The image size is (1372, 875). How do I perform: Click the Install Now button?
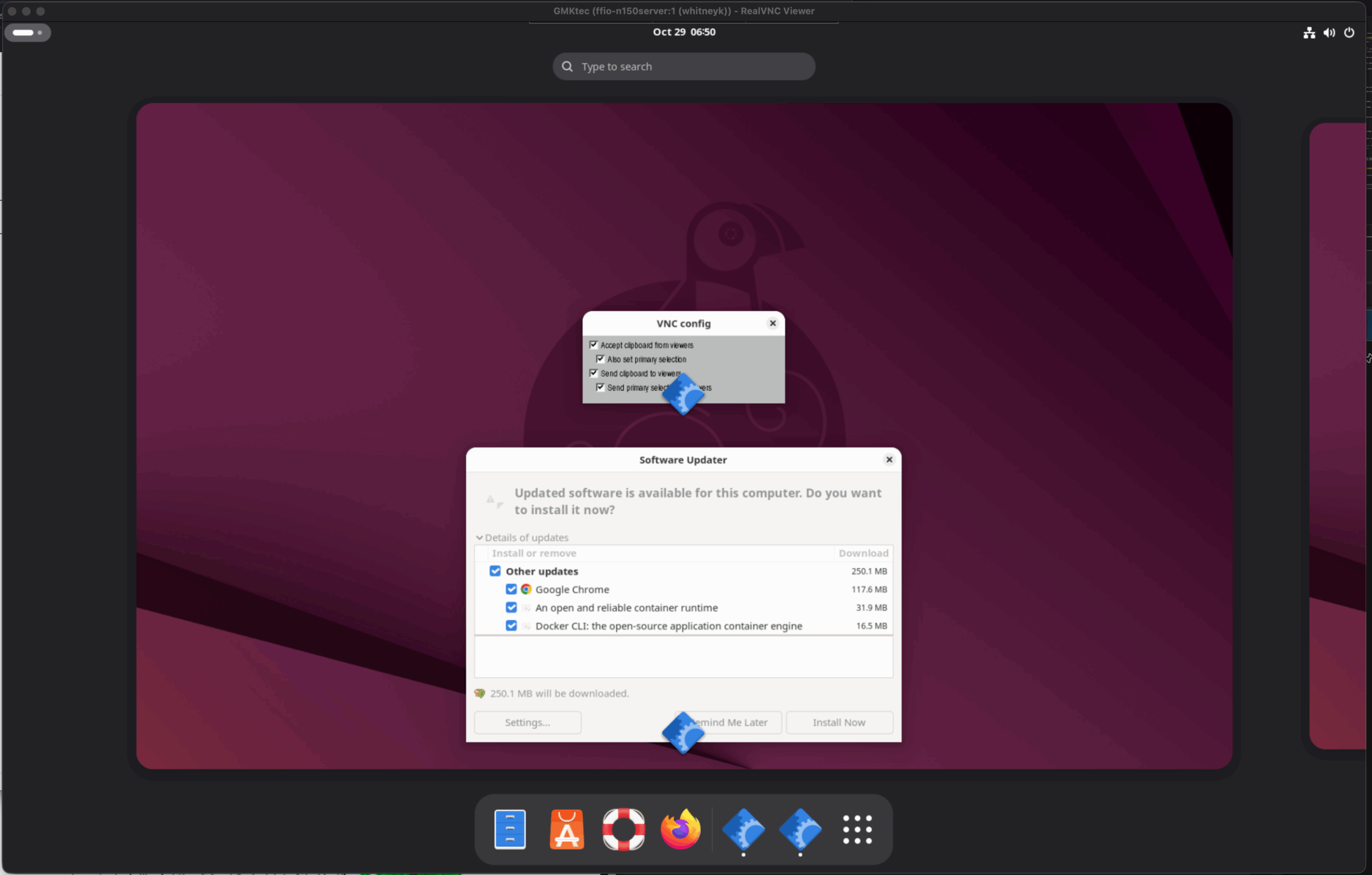tap(839, 722)
